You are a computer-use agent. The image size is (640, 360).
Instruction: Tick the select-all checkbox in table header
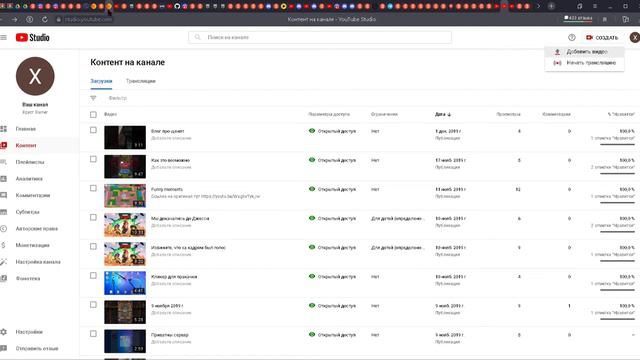93,115
